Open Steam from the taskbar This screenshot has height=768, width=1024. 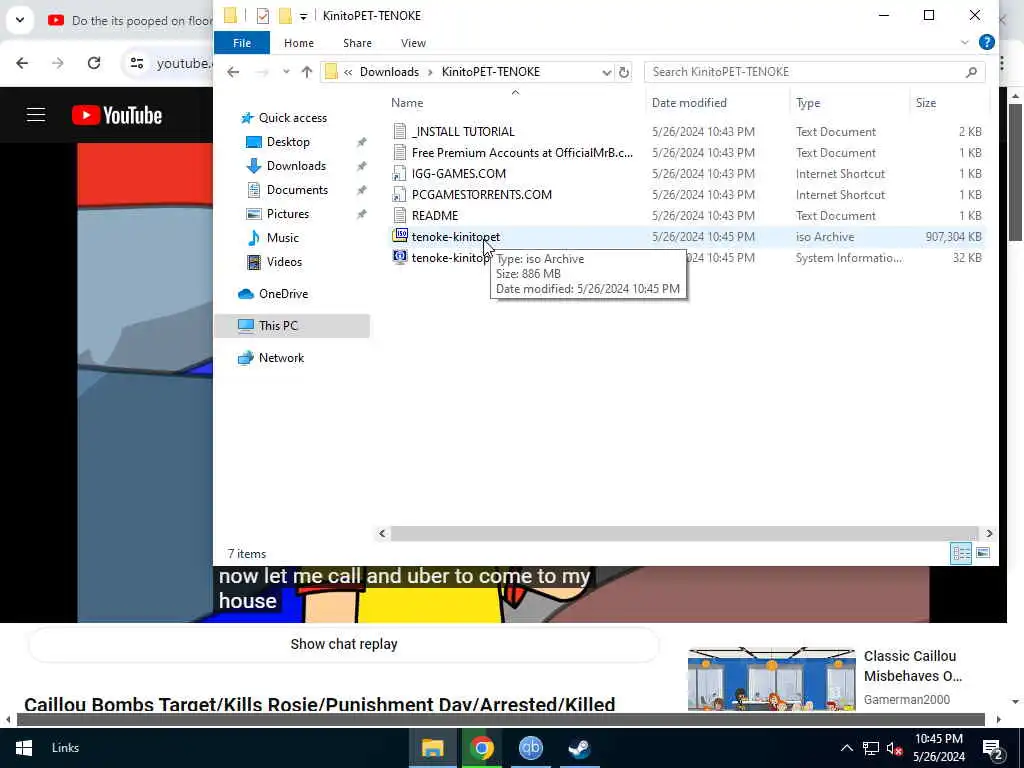point(579,748)
